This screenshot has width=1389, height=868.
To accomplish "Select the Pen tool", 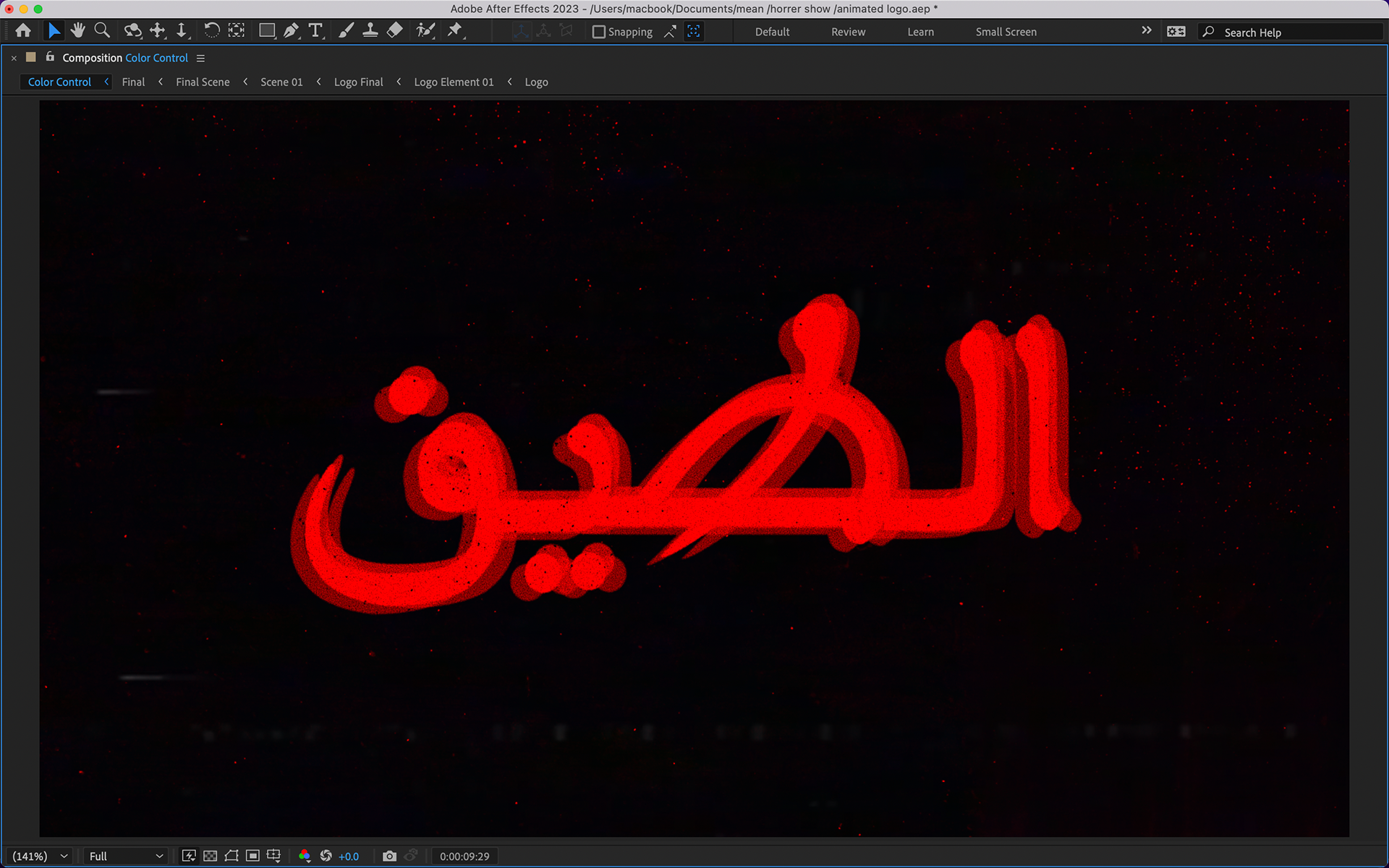I will [291, 30].
